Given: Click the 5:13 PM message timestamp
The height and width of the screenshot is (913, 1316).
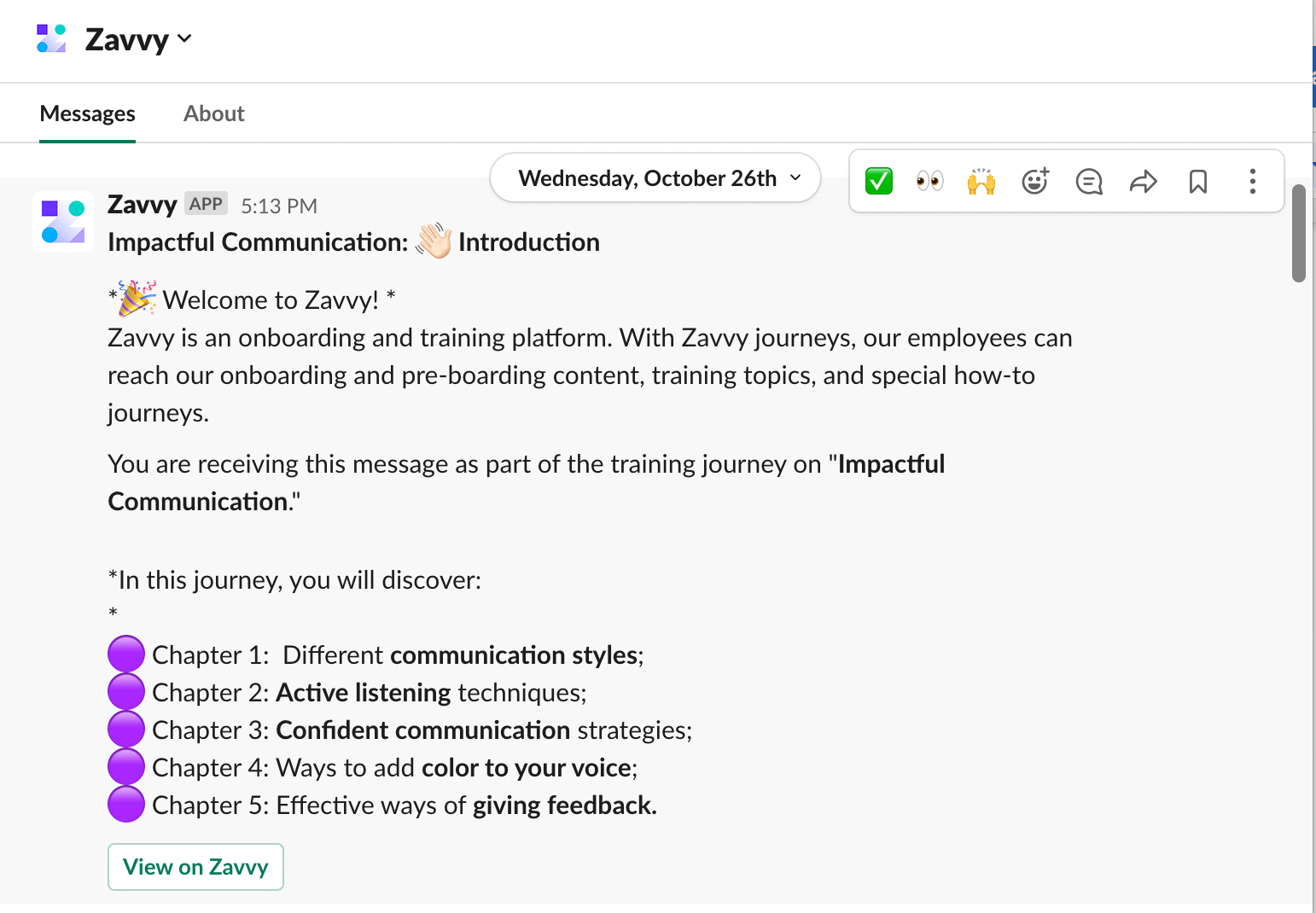Looking at the screenshot, I should pyautogui.click(x=279, y=206).
